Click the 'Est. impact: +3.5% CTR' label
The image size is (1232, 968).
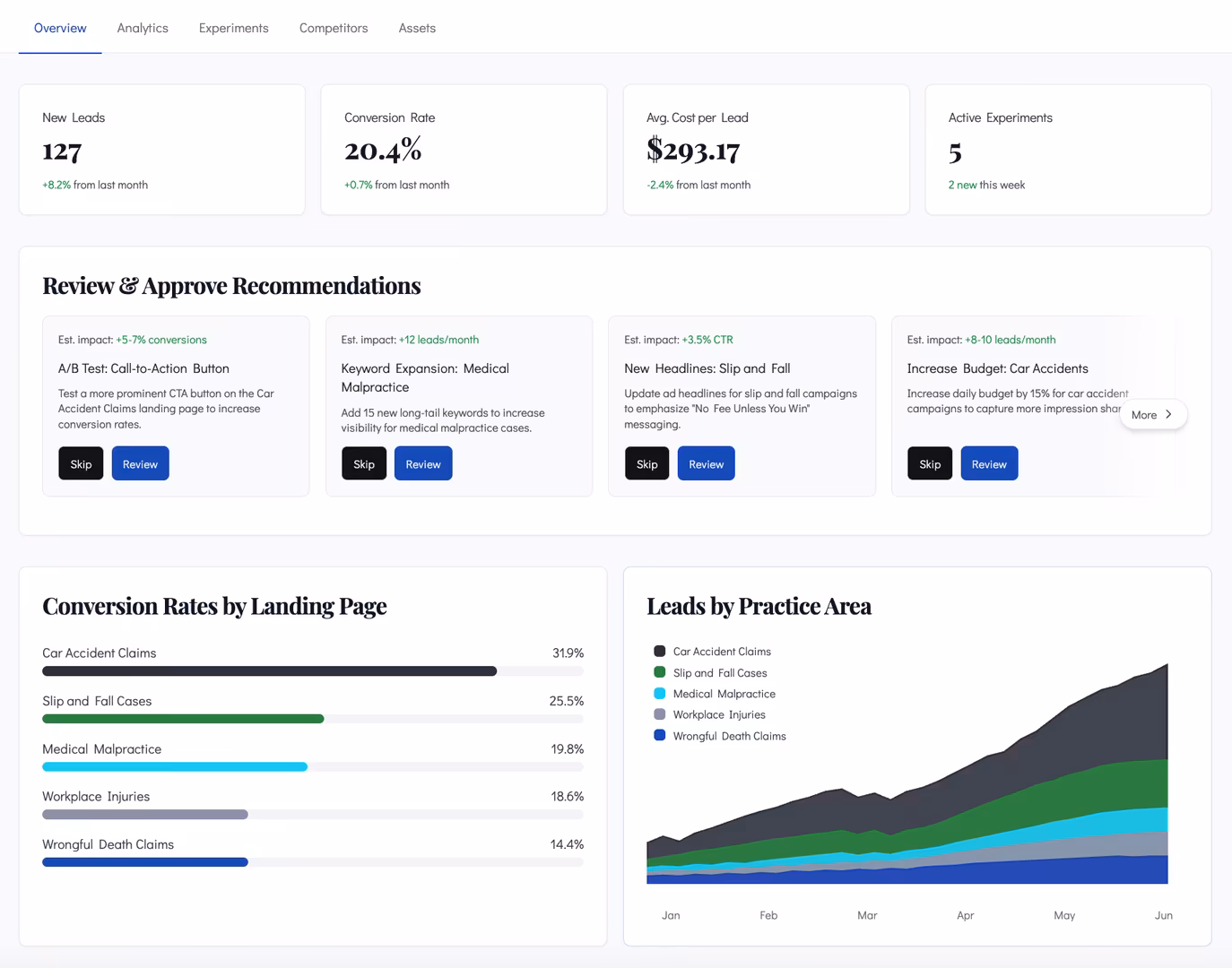679,340
